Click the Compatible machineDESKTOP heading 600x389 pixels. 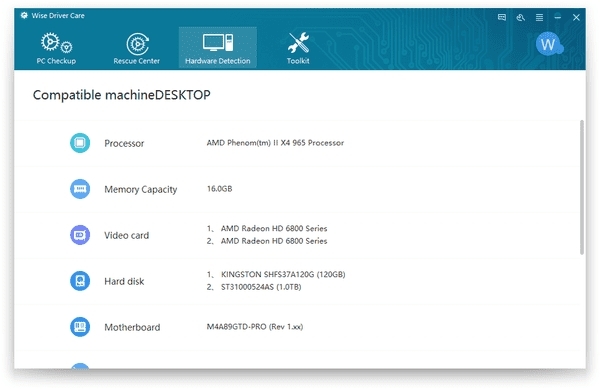pyautogui.click(x=122, y=95)
